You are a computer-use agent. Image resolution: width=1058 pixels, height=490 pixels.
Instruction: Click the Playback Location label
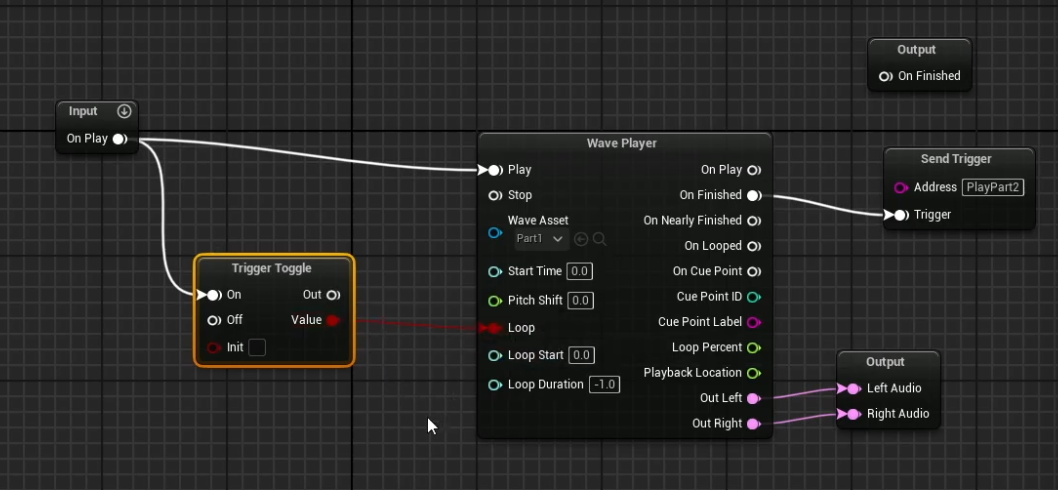click(x=692, y=373)
